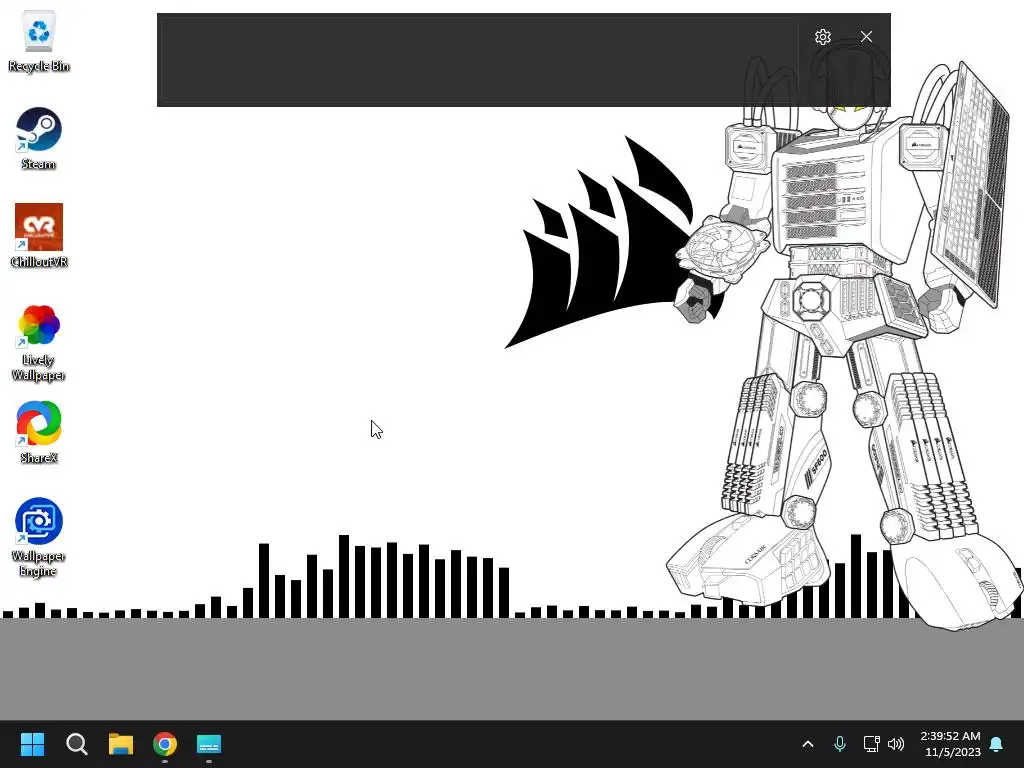Viewport: 1024px width, 768px height.
Task: Open network status tray icon
Action: [x=871, y=744]
